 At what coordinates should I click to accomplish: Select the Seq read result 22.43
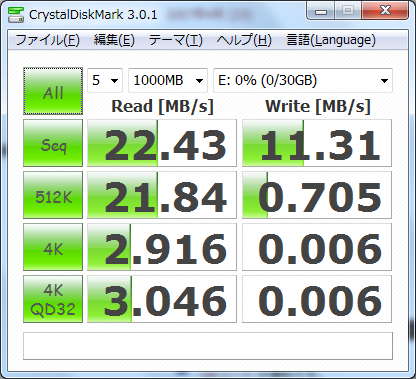(x=162, y=143)
